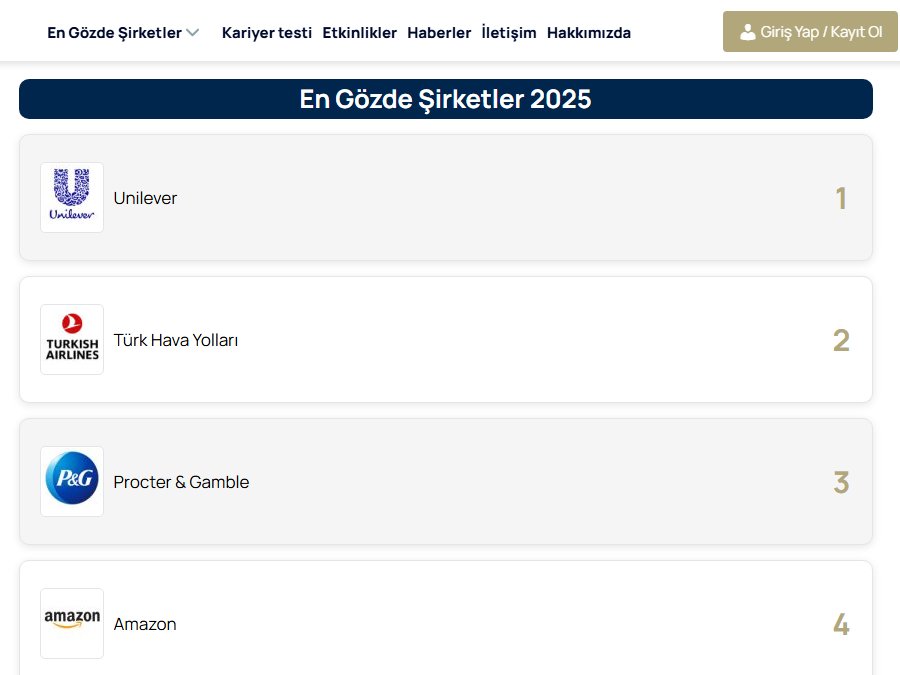Expand the En Gözde Şirketler chevron
The height and width of the screenshot is (675, 900).
pos(192,32)
